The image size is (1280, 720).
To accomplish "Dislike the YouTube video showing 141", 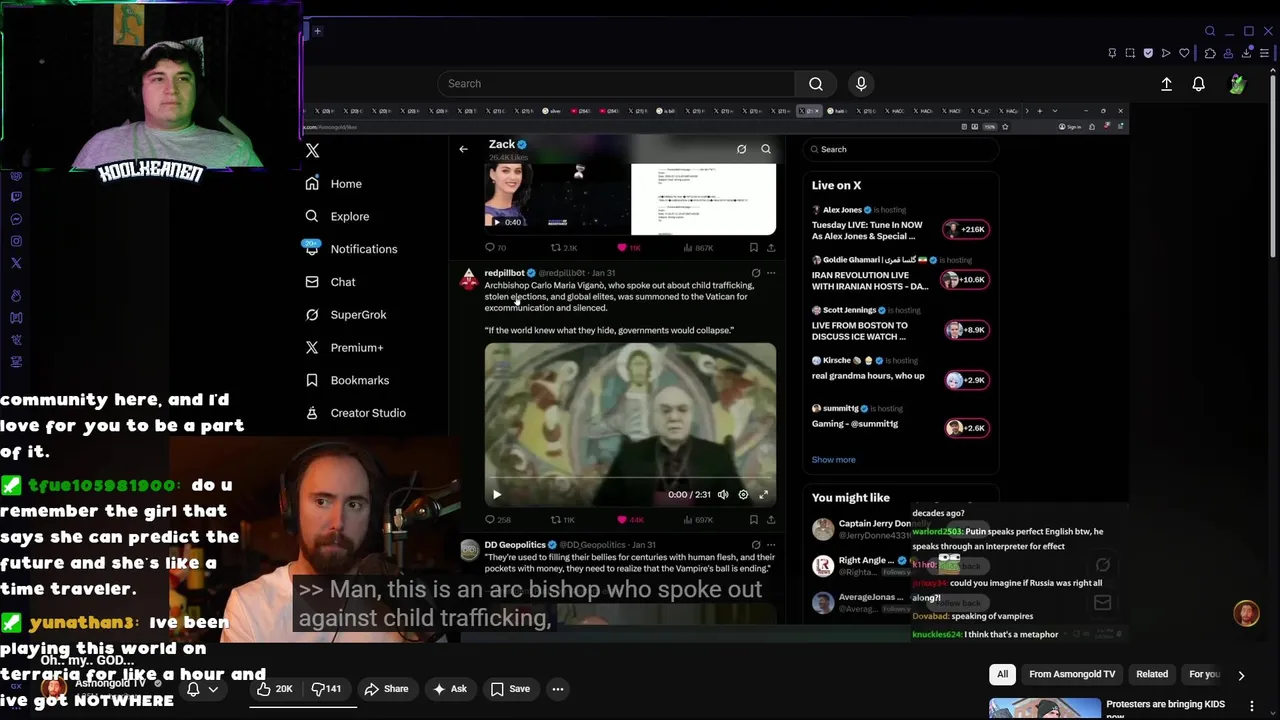I will pyautogui.click(x=326, y=689).
